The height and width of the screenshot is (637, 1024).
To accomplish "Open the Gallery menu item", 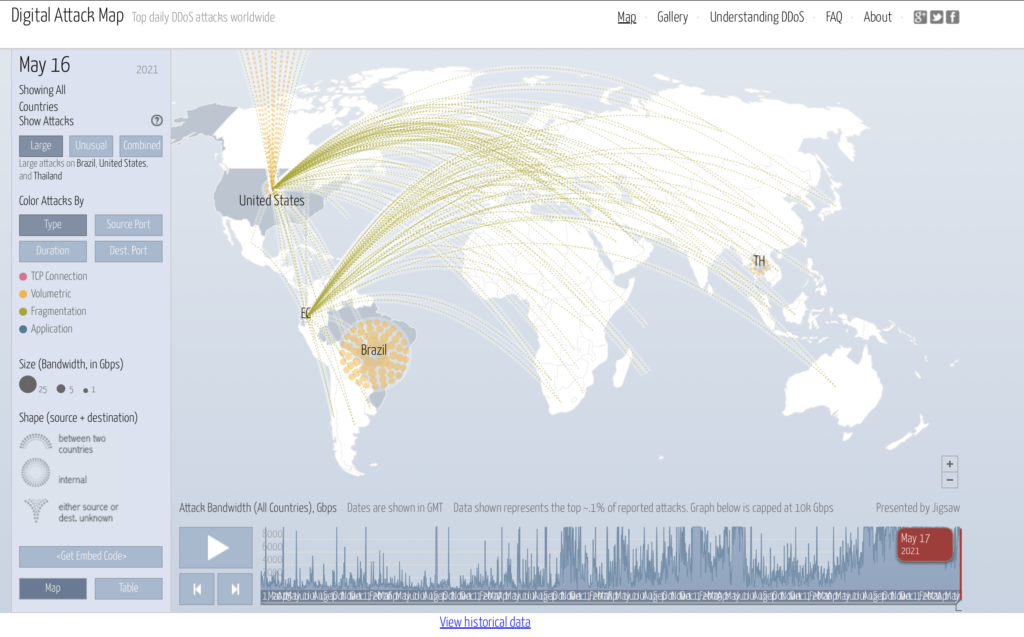I will coord(672,17).
